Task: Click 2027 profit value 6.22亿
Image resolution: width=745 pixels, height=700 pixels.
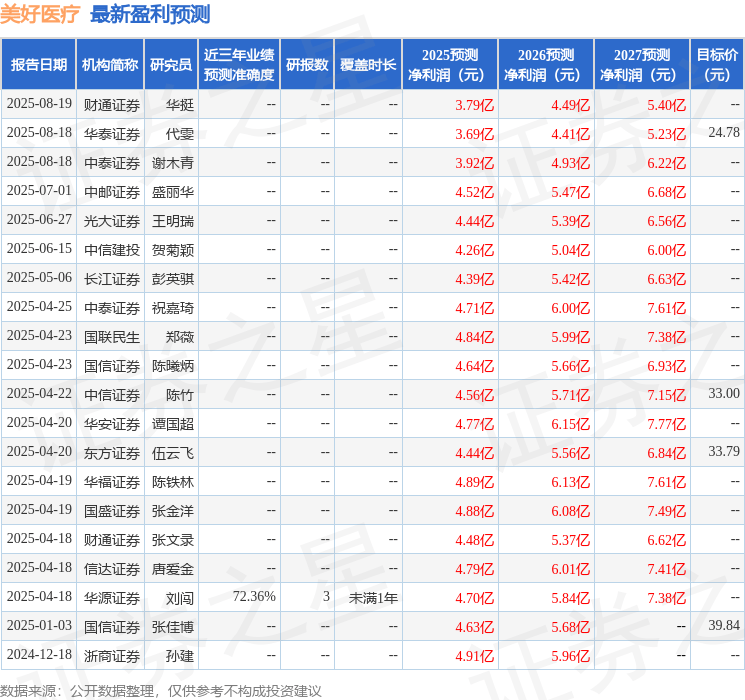Action: (666, 163)
